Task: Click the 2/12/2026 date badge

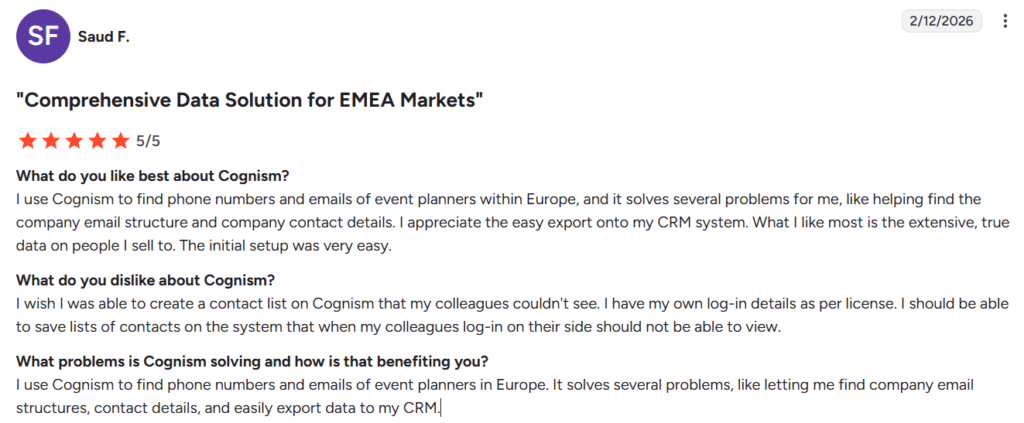Action: (942, 21)
